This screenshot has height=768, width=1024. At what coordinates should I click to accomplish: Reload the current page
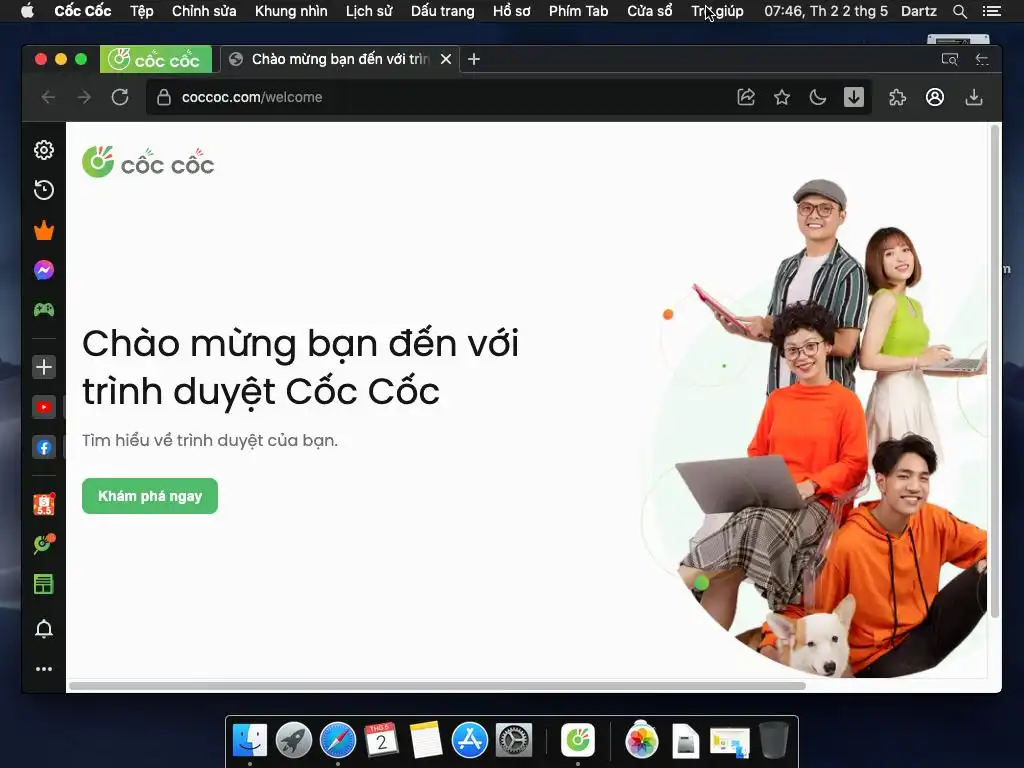[120, 97]
